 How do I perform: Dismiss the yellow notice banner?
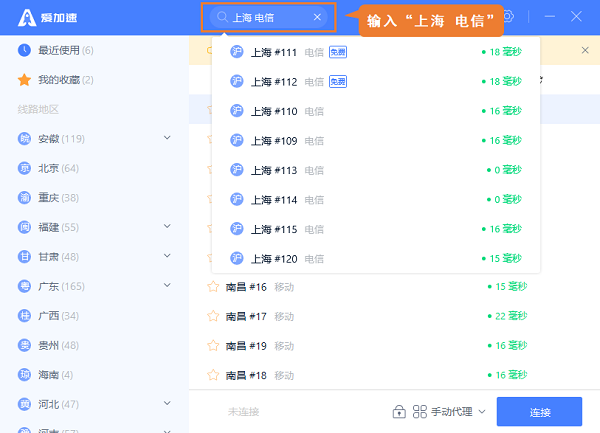[585, 50]
